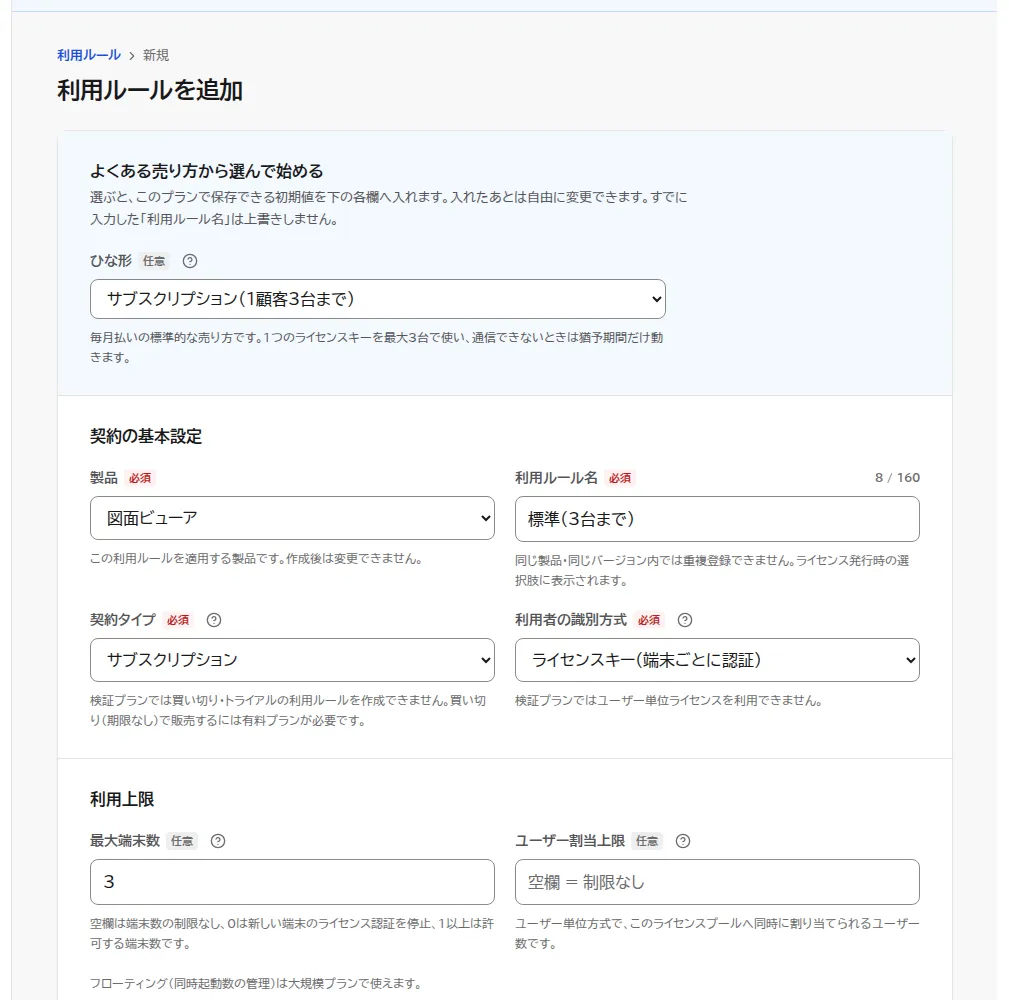1009x1000 pixels.
Task: Open help icon next to ひな形 label
Action: click(x=190, y=261)
